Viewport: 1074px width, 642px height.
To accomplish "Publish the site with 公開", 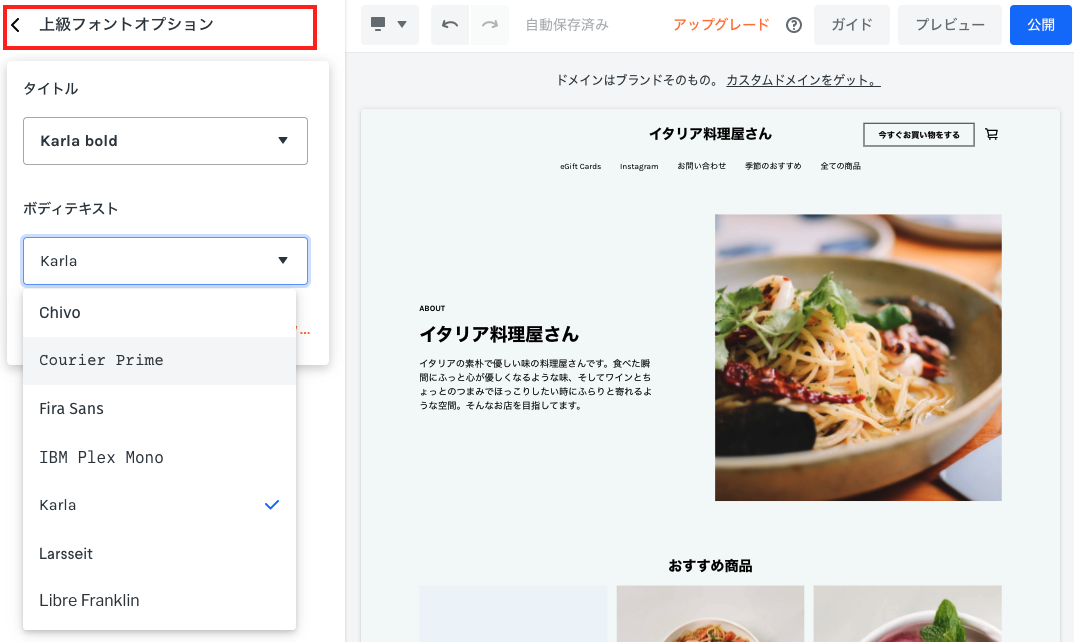I will point(1040,25).
